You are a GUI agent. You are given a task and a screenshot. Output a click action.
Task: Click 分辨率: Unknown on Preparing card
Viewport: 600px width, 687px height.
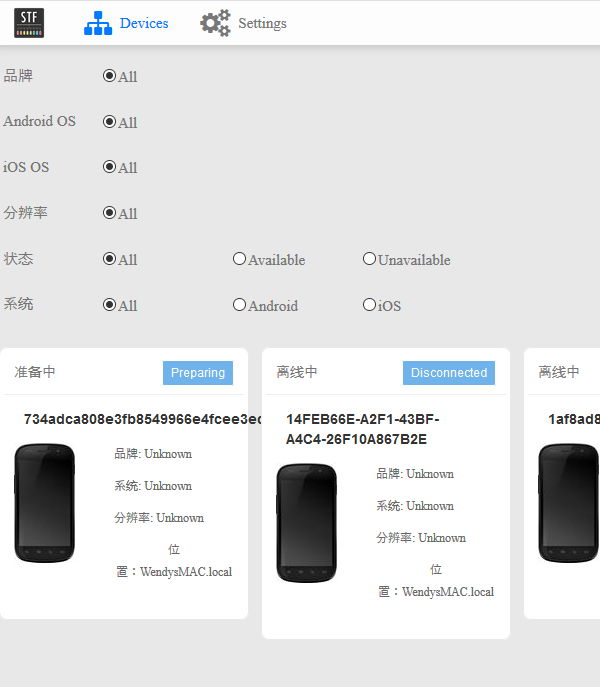(159, 517)
